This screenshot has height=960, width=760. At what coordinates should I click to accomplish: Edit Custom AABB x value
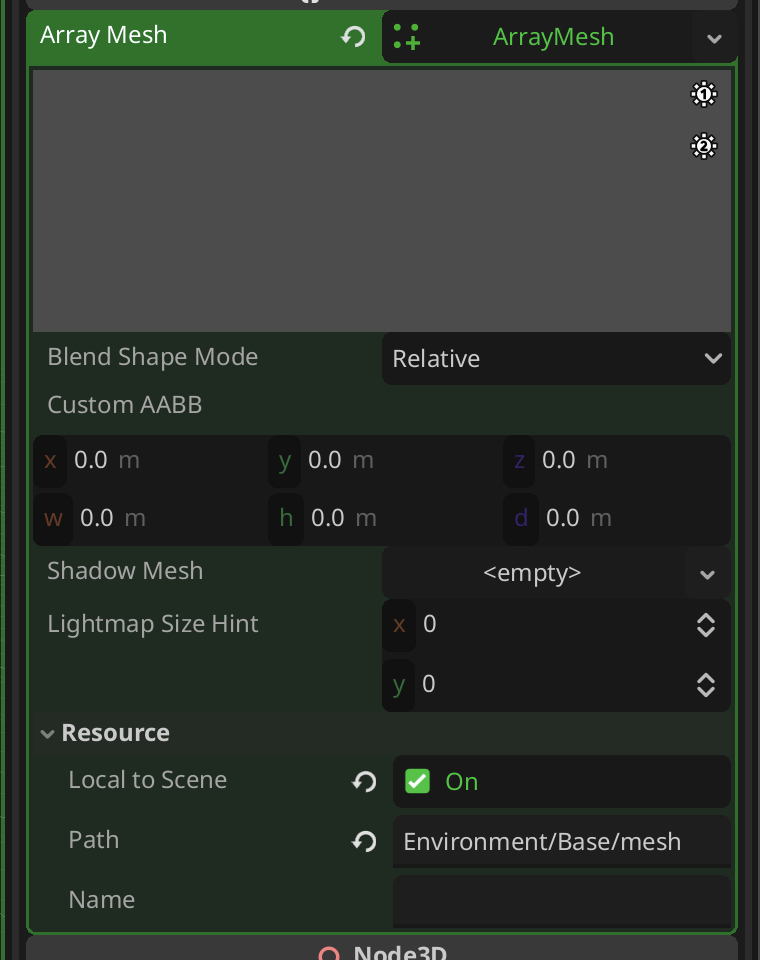click(151, 460)
